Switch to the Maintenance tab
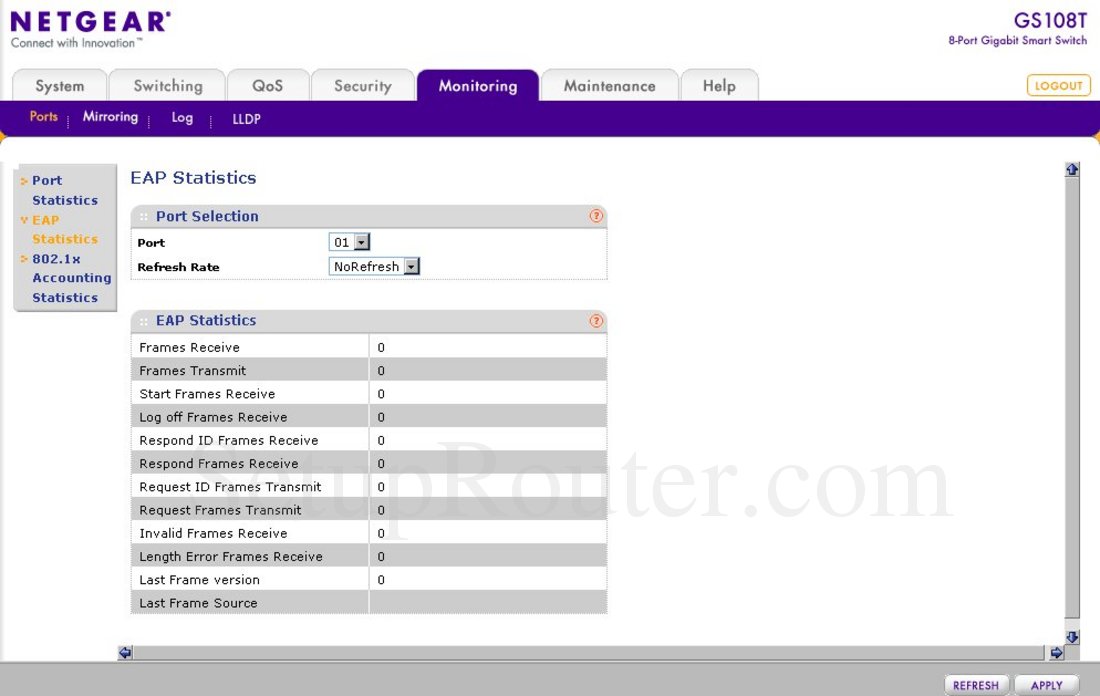This screenshot has height=696, width=1100. point(609,86)
